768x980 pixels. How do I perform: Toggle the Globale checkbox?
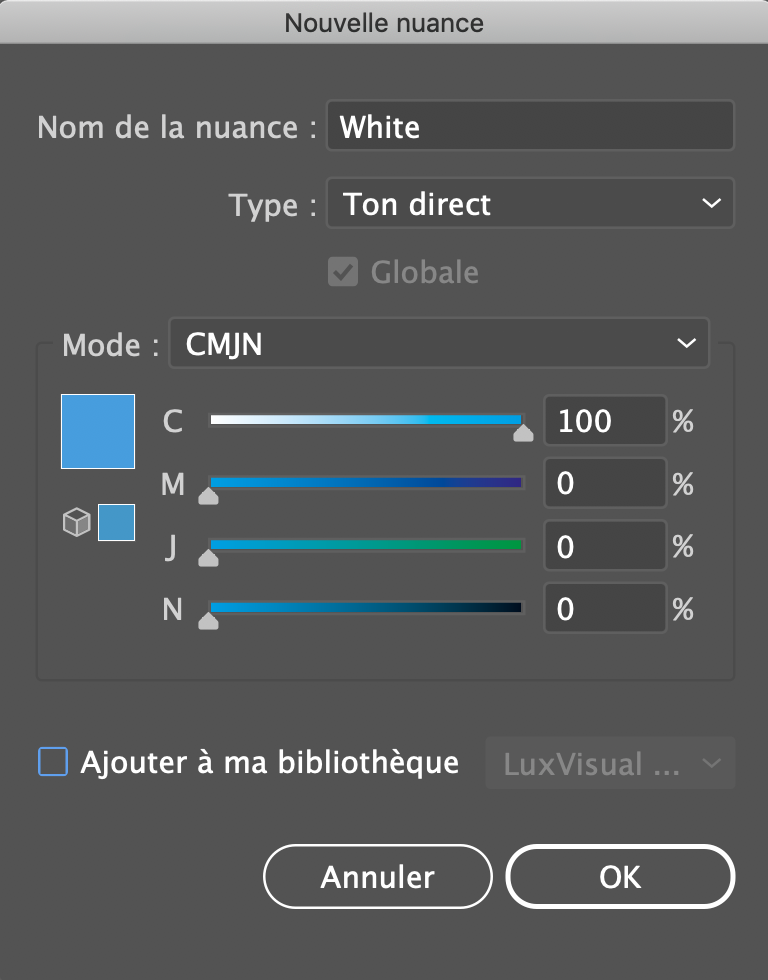coord(343,272)
